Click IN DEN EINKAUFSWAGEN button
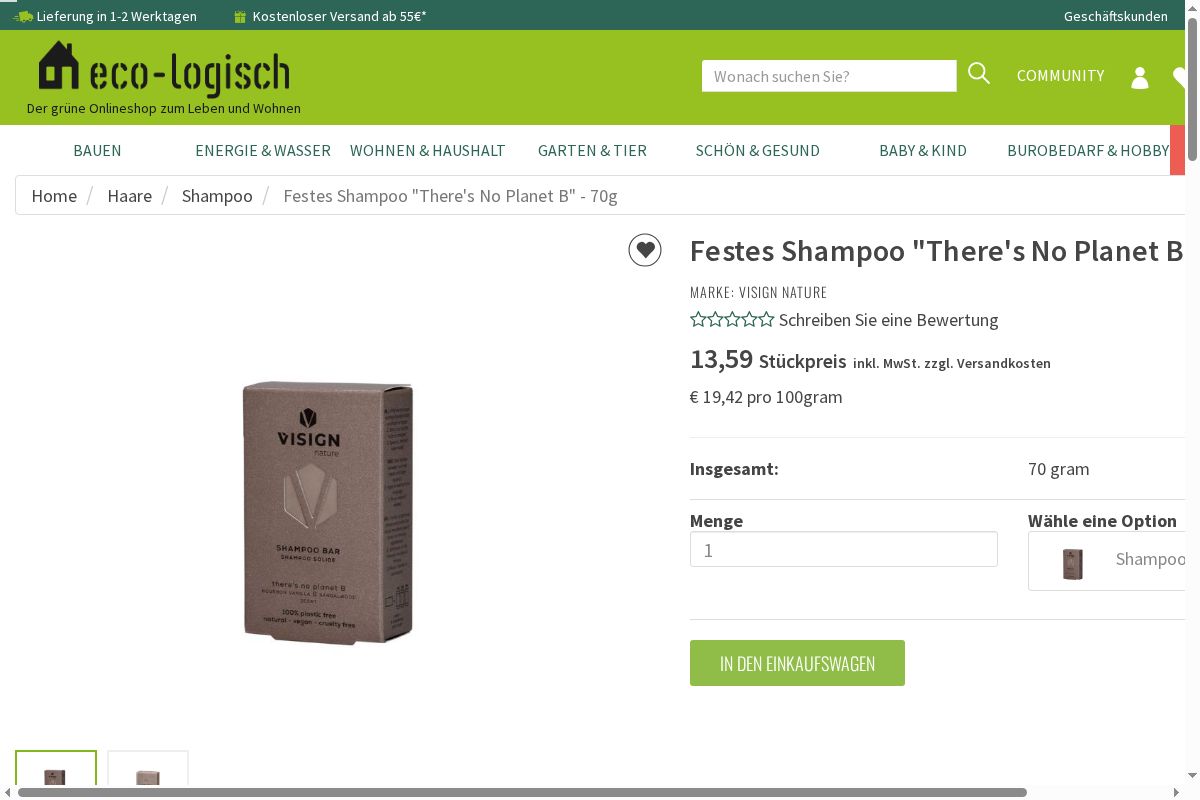The width and height of the screenshot is (1200, 800). pyautogui.click(x=797, y=663)
